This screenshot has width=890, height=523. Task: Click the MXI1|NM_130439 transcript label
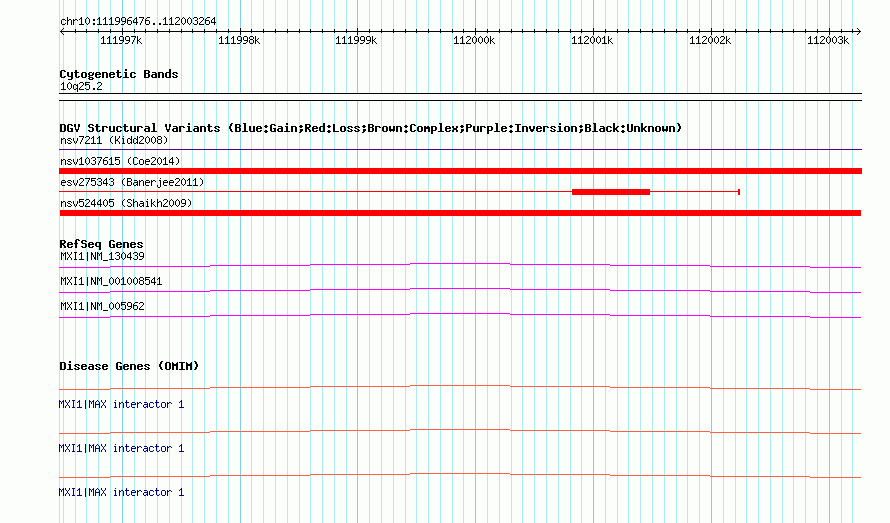102,256
